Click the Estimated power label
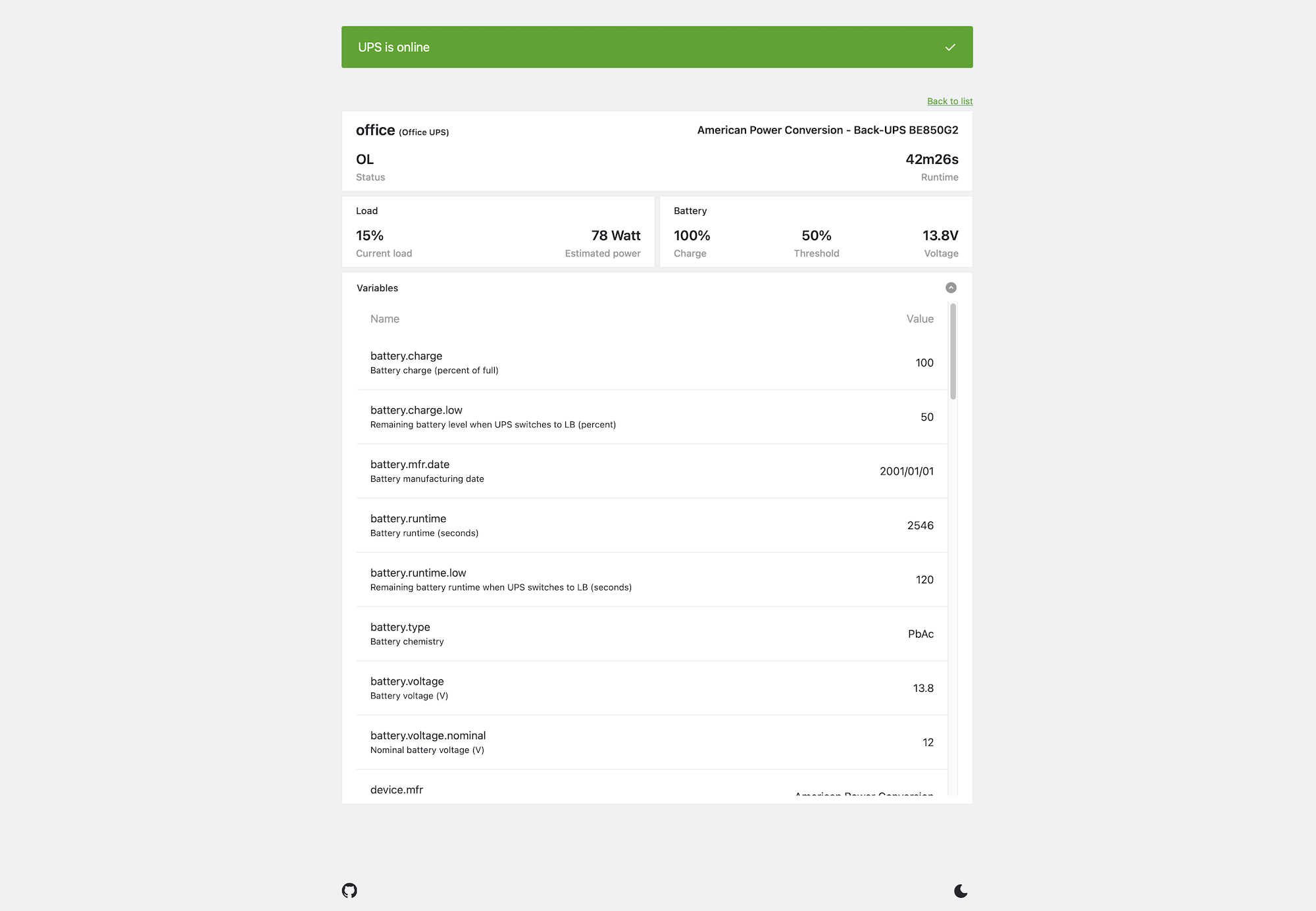 pos(602,253)
